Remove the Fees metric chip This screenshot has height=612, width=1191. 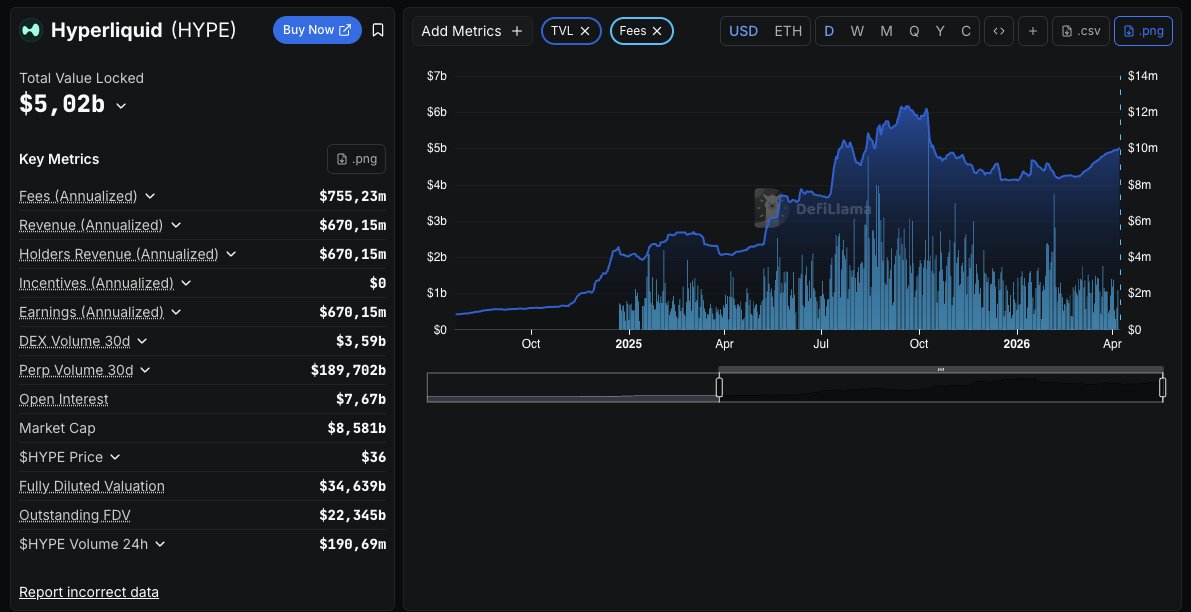pos(657,31)
